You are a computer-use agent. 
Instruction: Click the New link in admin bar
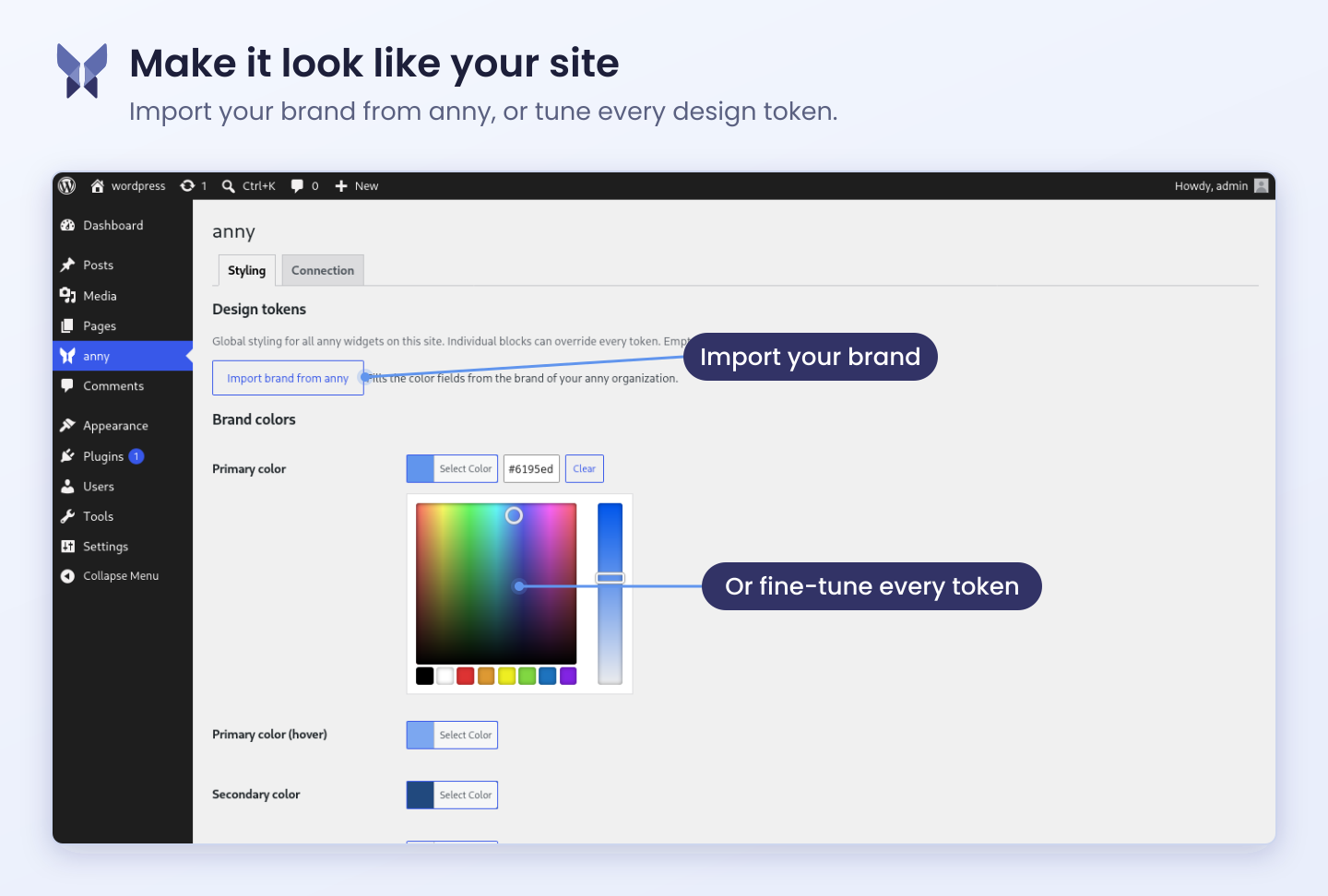pos(366,185)
